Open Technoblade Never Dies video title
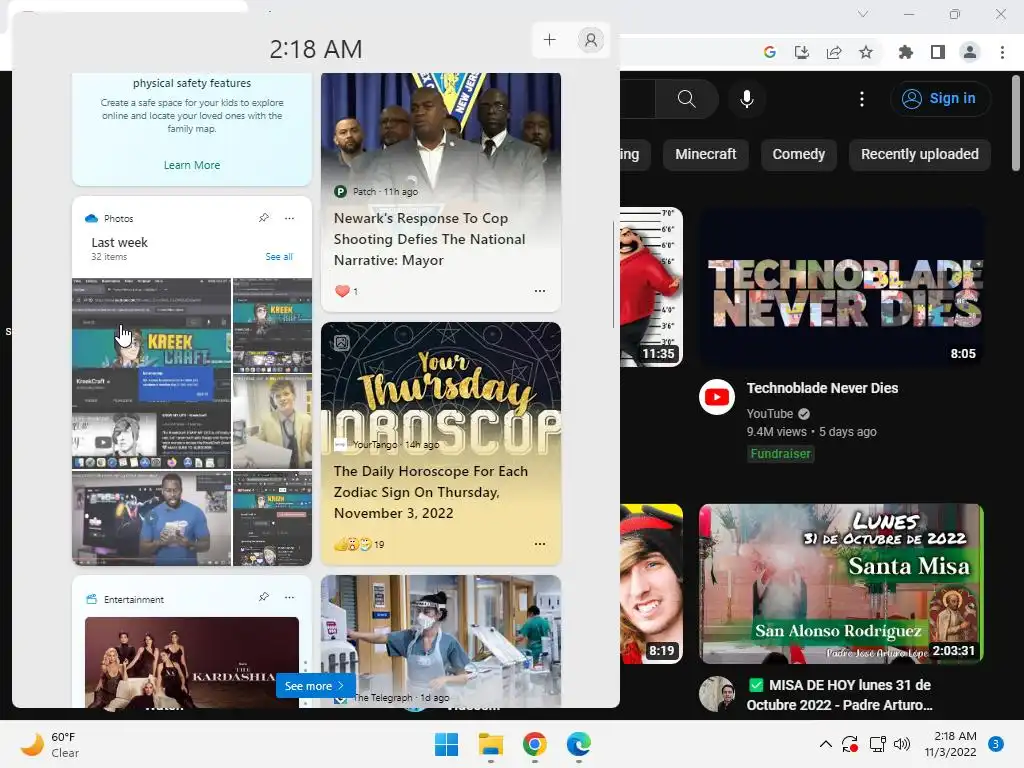This screenshot has width=1024, height=768. click(822, 388)
